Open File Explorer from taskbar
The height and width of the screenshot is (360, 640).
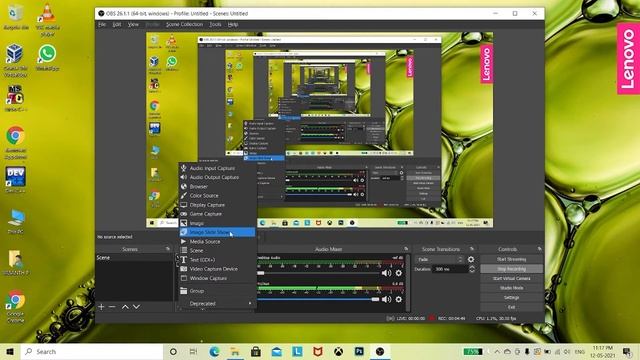coord(235,351)
